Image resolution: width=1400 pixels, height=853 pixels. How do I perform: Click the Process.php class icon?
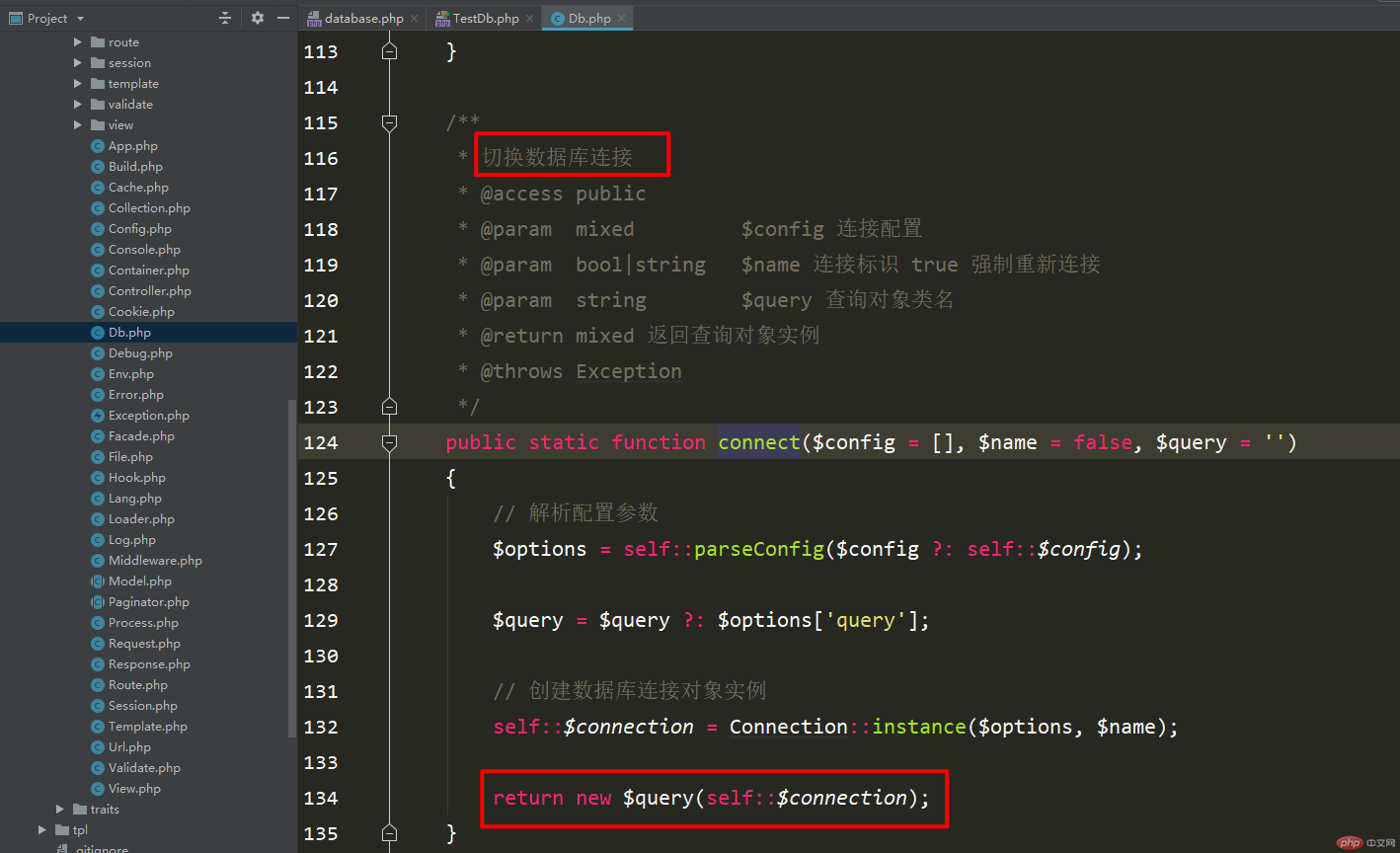pos(98,623)
